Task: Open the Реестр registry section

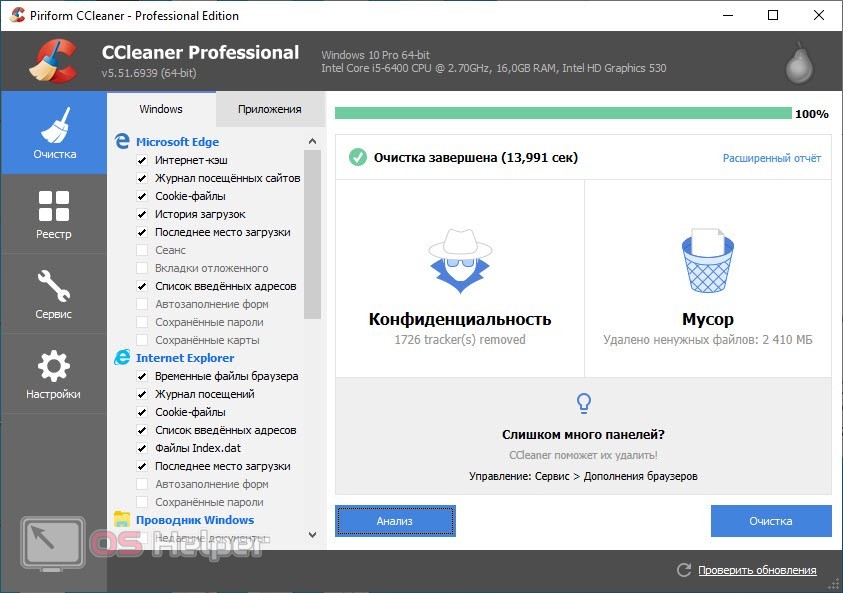Action: click(54, 214)
